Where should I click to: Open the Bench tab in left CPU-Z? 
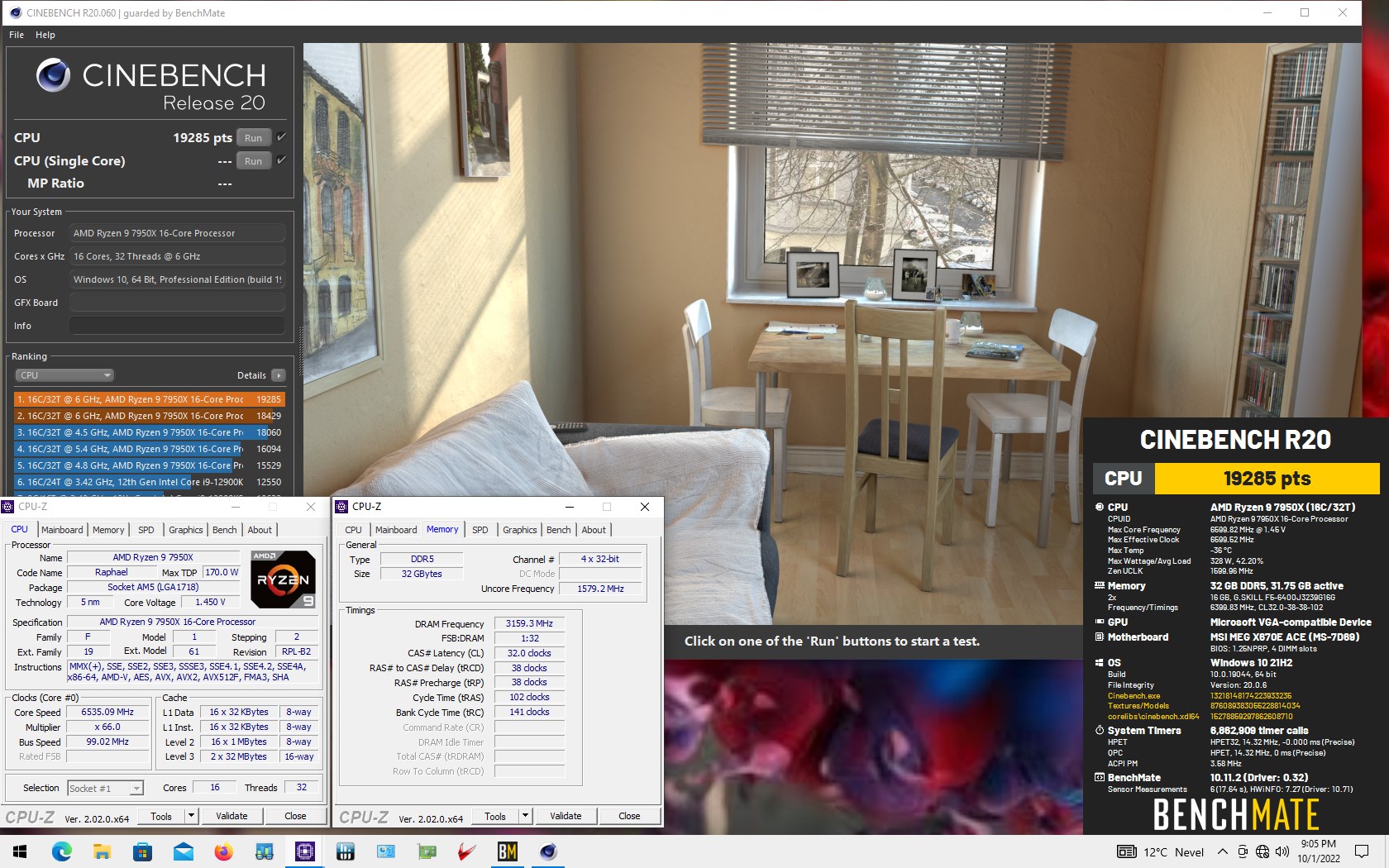pos(225,530)
